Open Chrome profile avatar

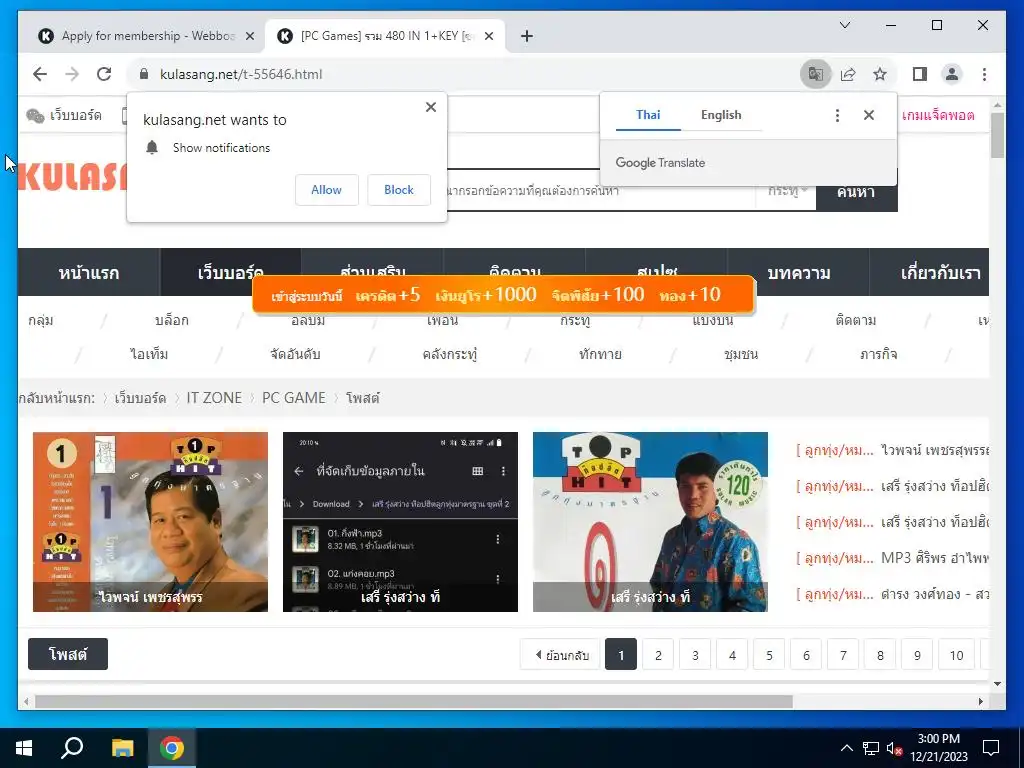952,74
